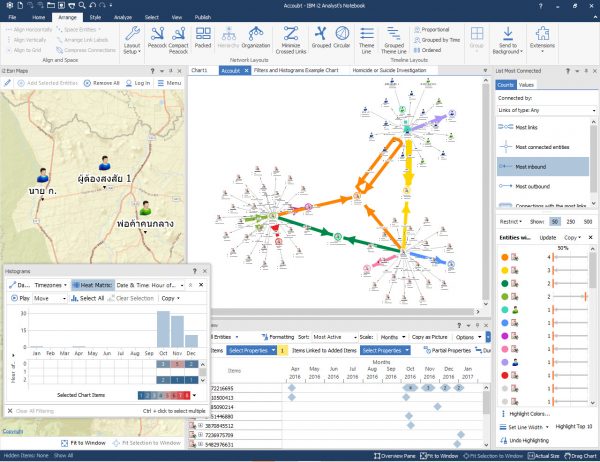Click the Update button

(x=548, y=238)
